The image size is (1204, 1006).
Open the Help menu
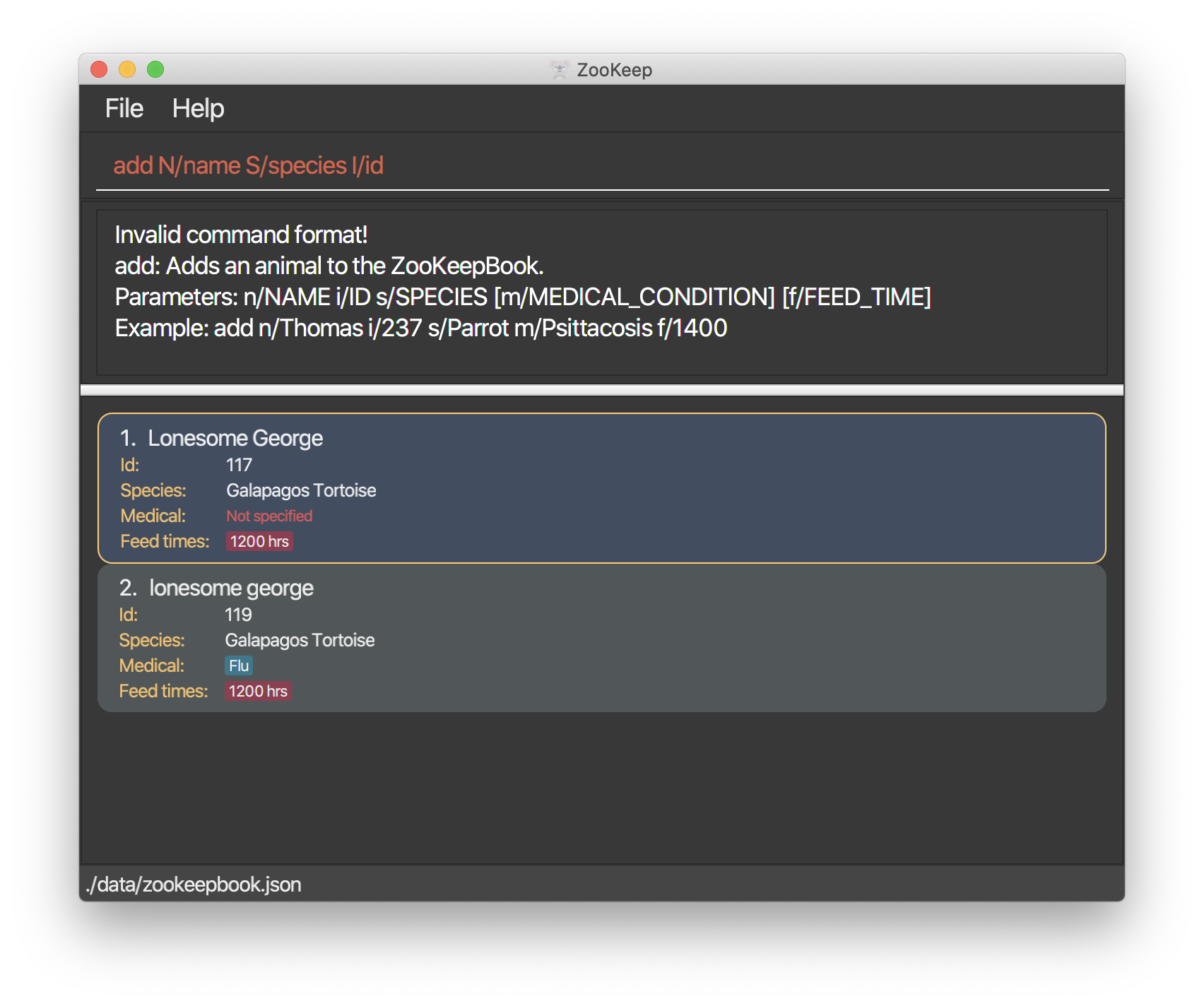[199, 109]
